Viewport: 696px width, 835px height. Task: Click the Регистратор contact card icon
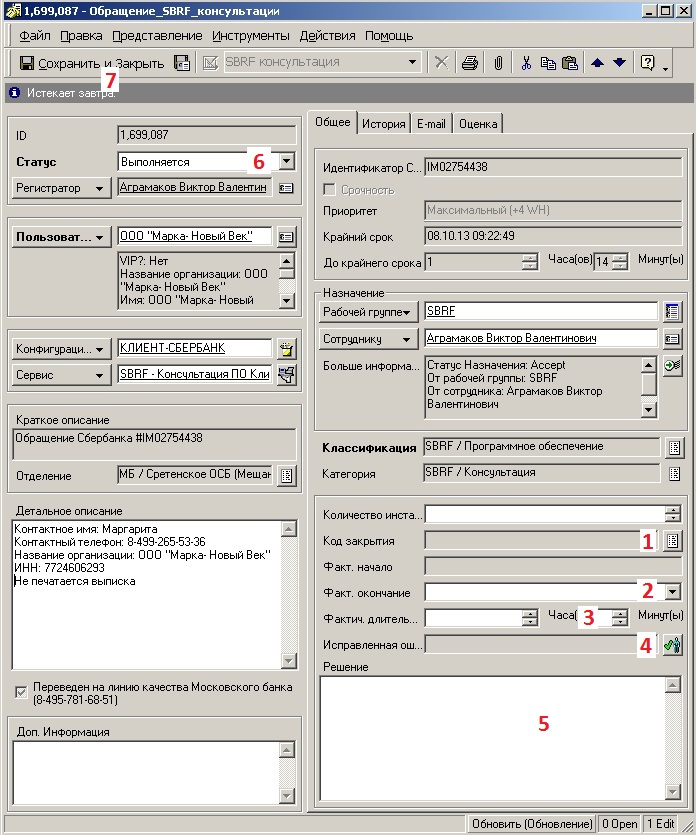tap(286, 188)
